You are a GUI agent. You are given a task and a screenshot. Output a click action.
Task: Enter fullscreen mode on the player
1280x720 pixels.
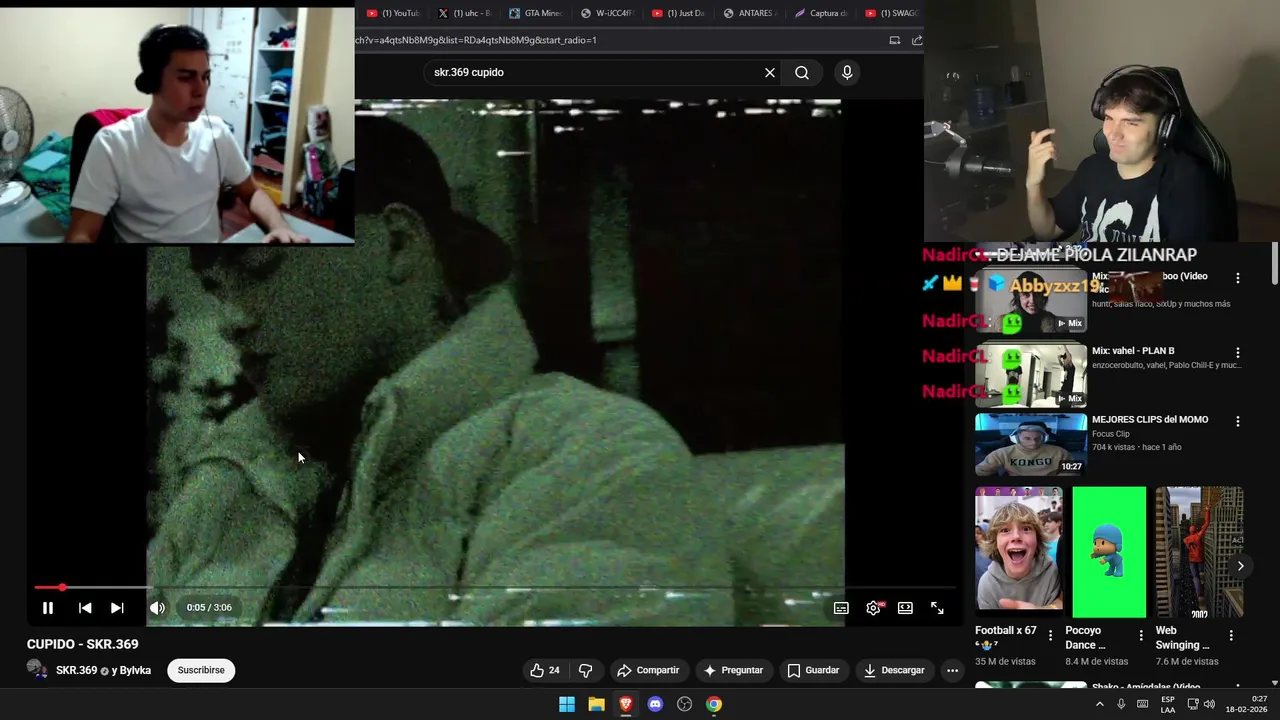937,608
